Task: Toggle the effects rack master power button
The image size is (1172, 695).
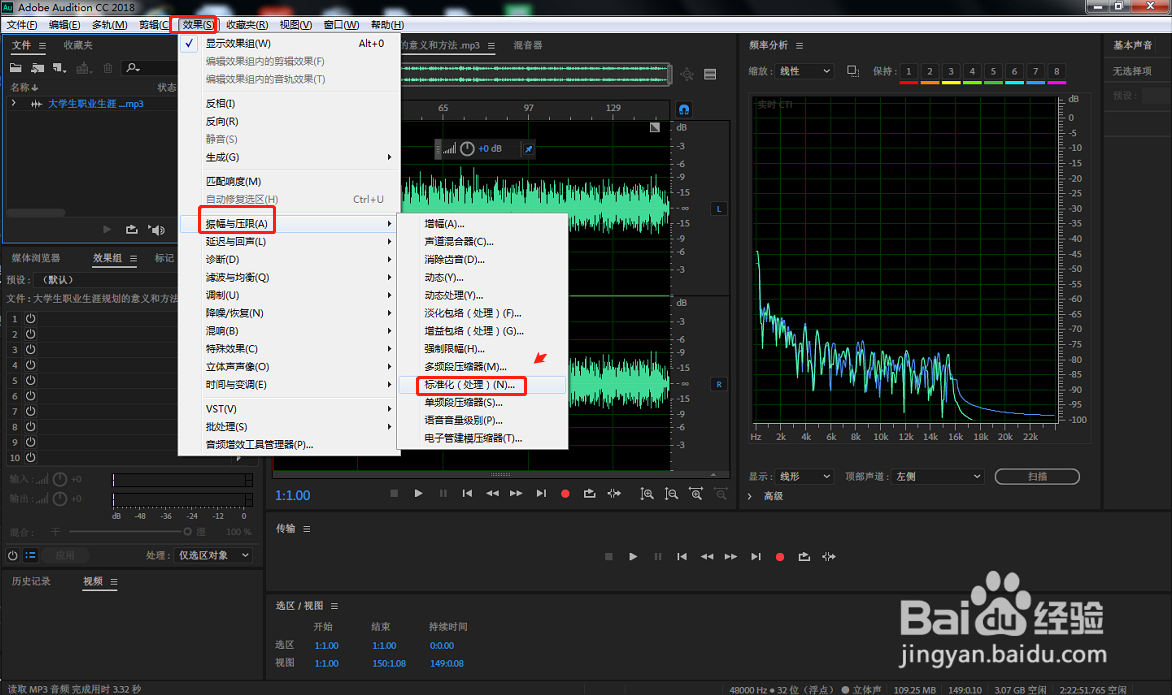Action: coord(13,555)
